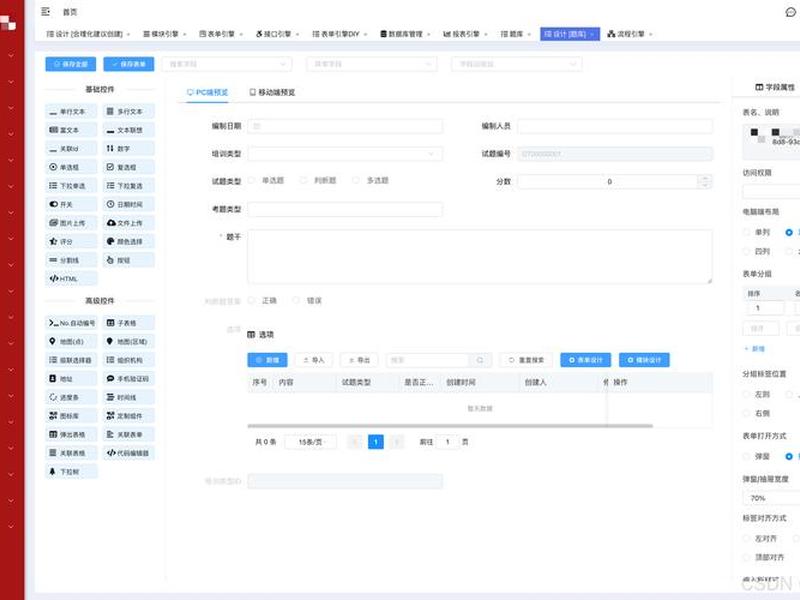Pick the 评分 rating control

pos(71,241)
